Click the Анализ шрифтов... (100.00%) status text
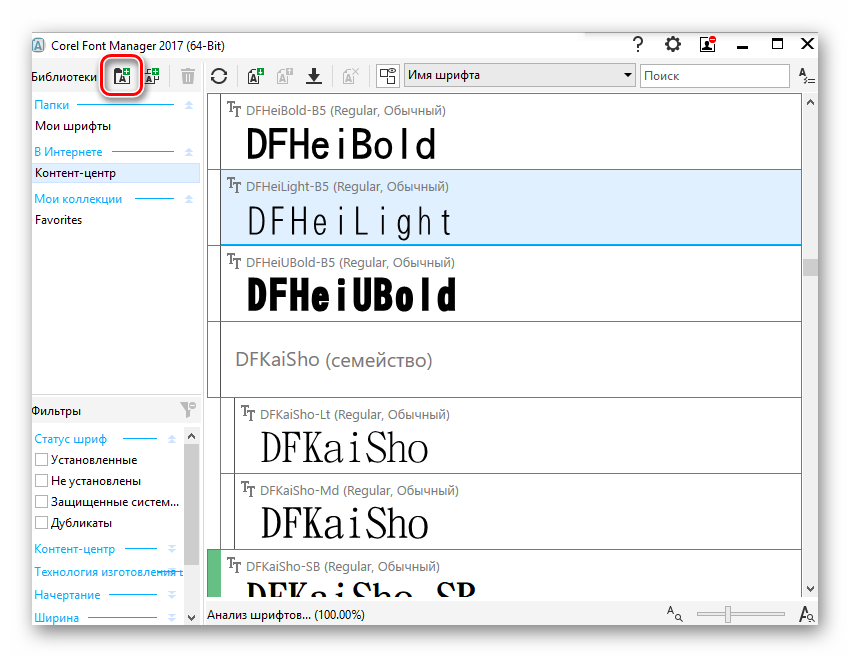The height and width of the screenshot is (657, 850). [x=286, y=615]
